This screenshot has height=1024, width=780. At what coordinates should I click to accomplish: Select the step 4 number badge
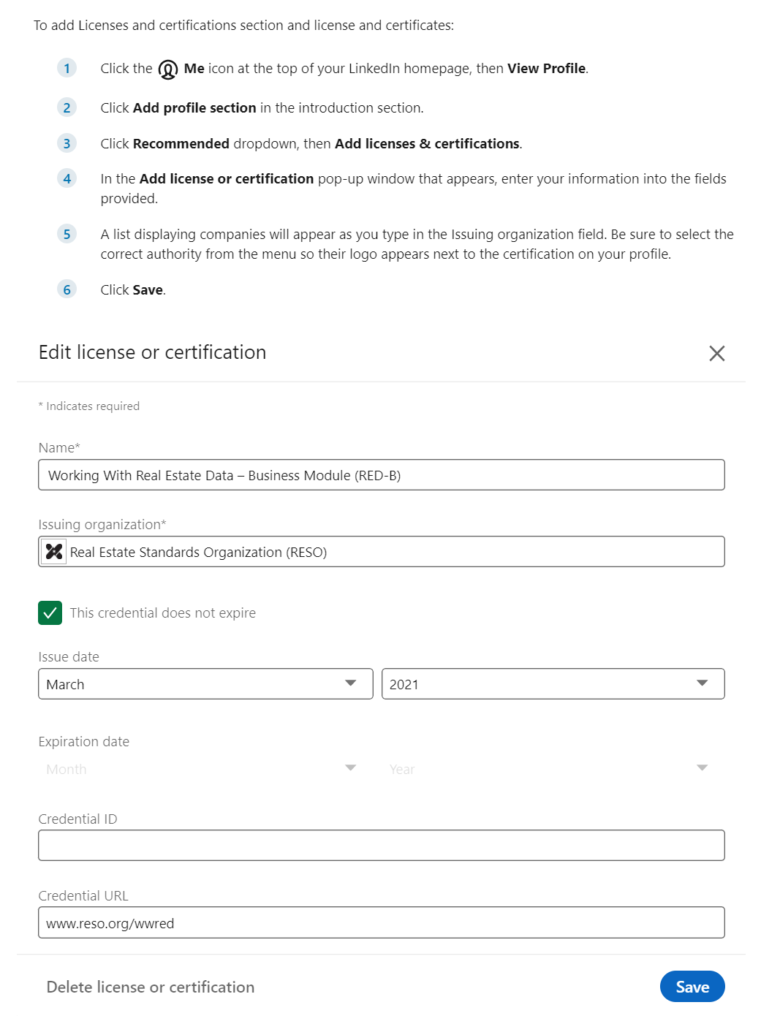[x=67, y=179]
